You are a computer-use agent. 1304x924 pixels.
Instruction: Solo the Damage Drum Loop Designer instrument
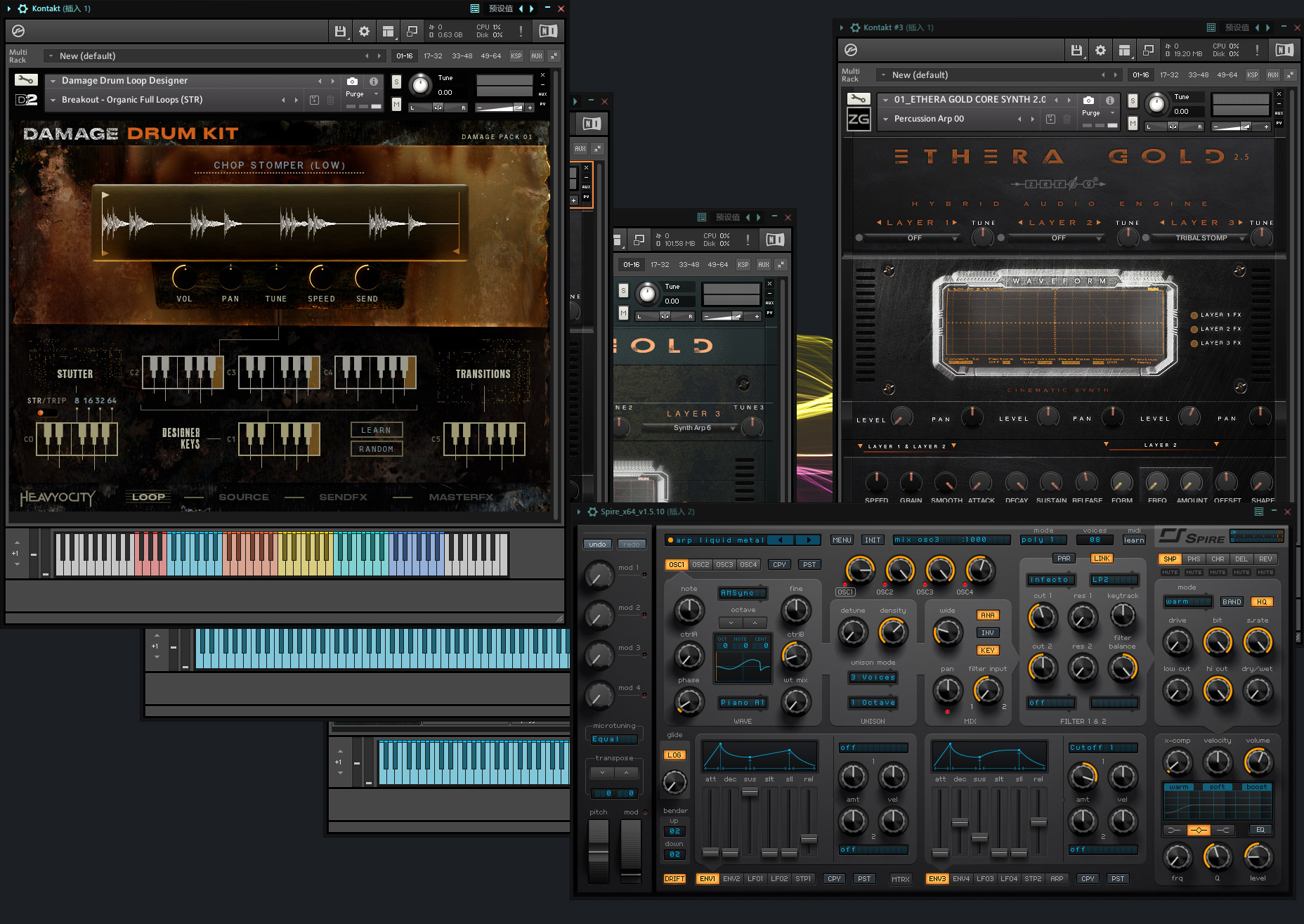396,82
